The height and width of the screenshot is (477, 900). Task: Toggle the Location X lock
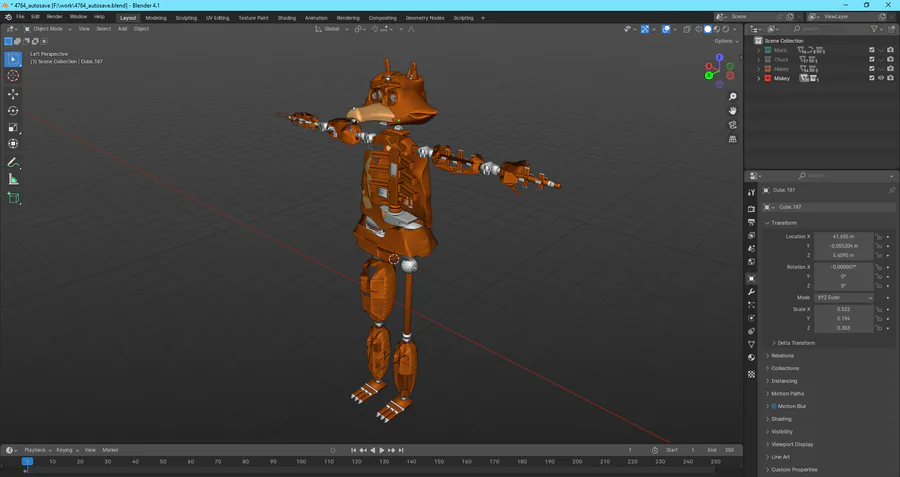878,236
